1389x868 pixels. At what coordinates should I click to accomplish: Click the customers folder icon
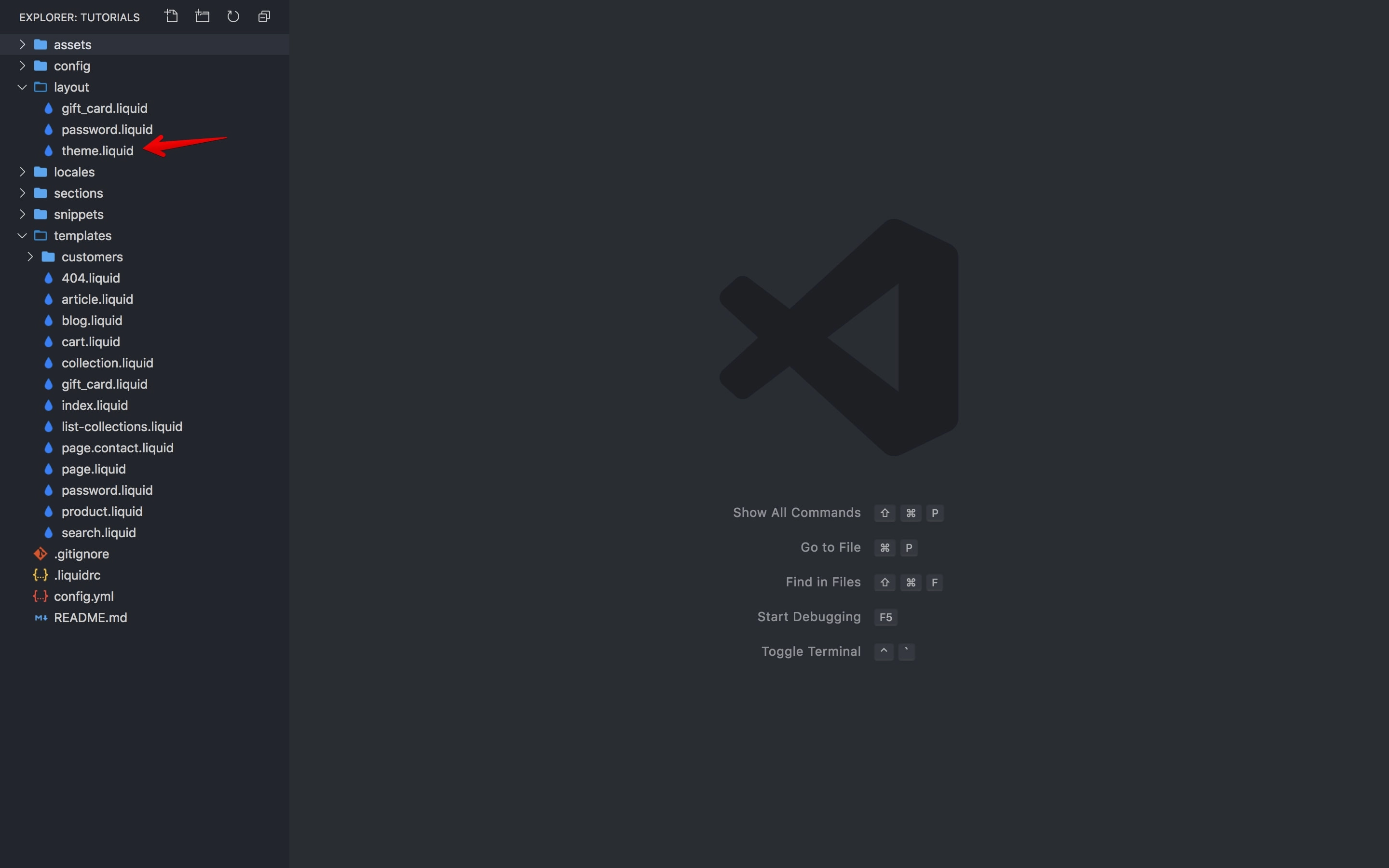pos(48,257)
